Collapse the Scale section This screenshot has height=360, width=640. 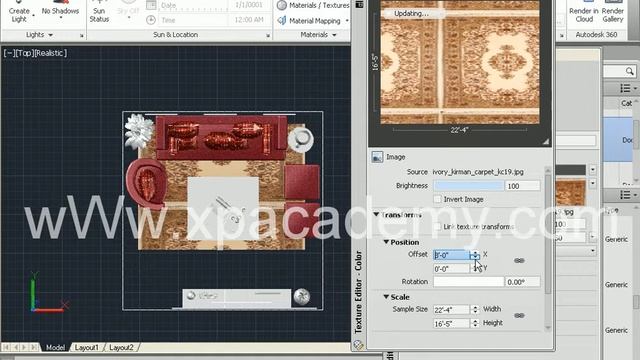tap(386, 297)
